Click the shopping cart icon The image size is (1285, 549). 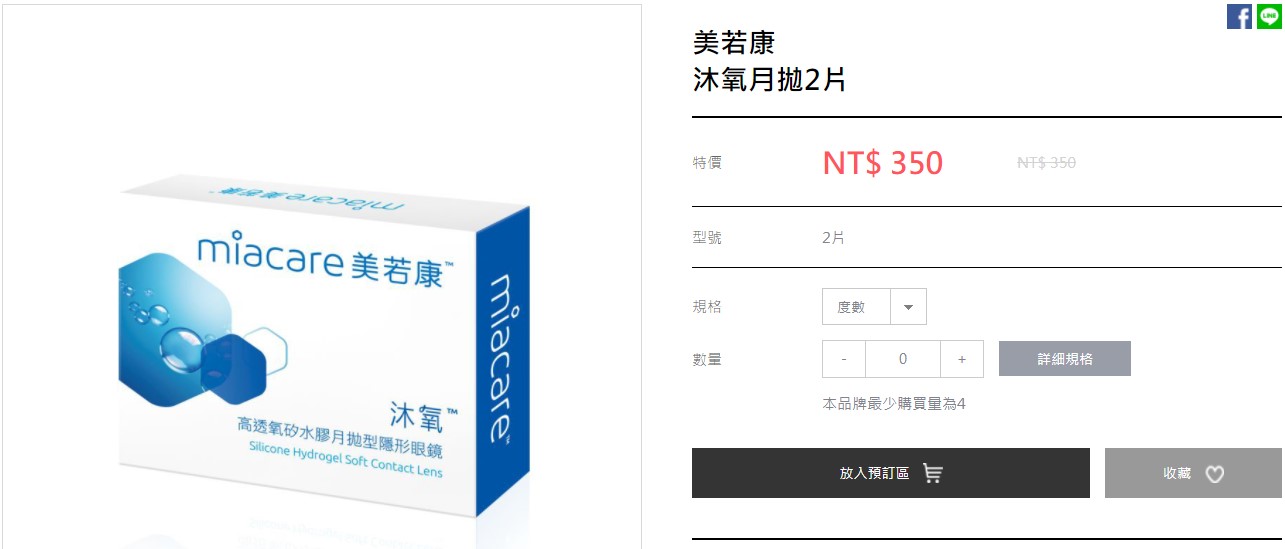(932, 473)
